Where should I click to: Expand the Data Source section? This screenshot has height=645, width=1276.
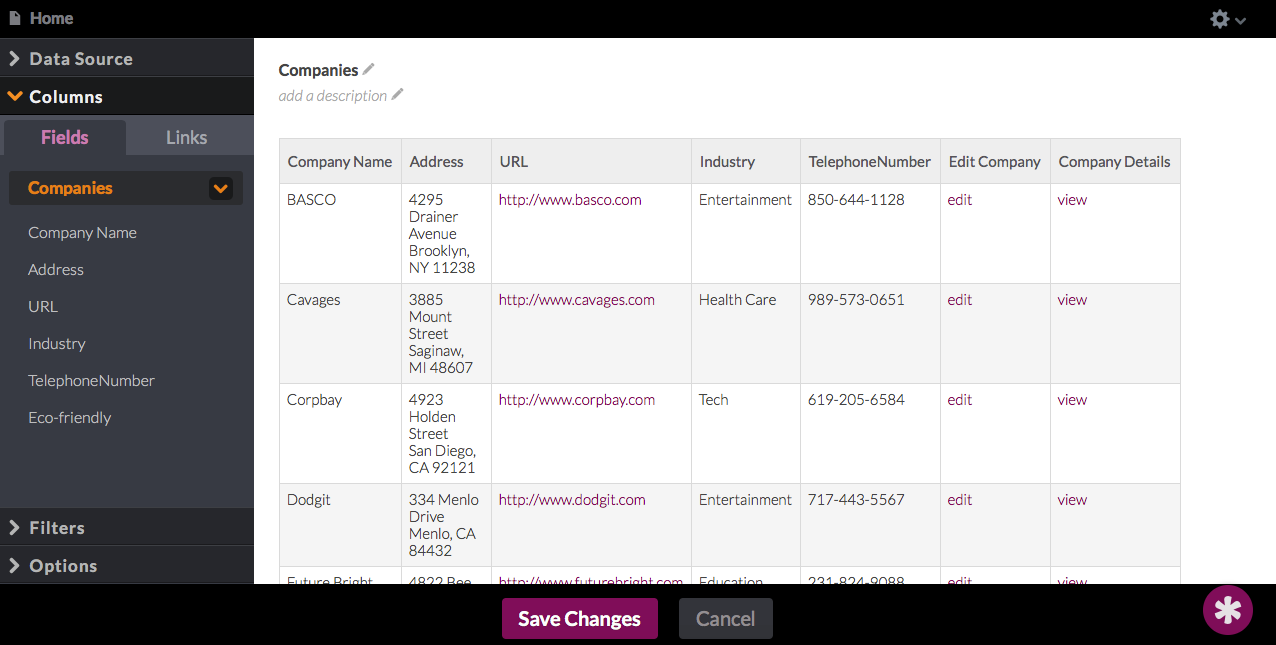click(127, 58)
